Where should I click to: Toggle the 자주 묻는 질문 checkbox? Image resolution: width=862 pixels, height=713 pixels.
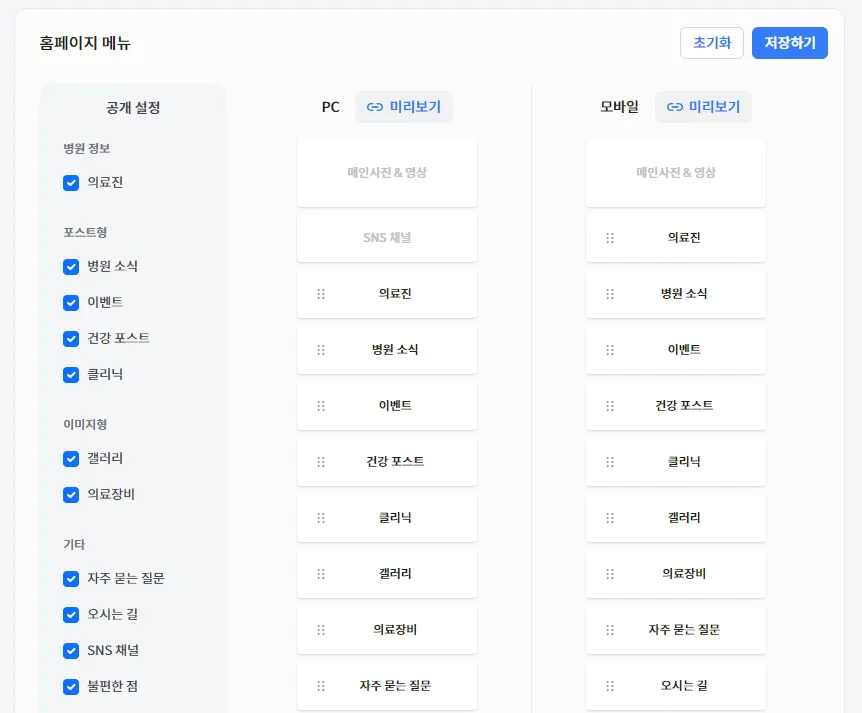tap(71, 579)
